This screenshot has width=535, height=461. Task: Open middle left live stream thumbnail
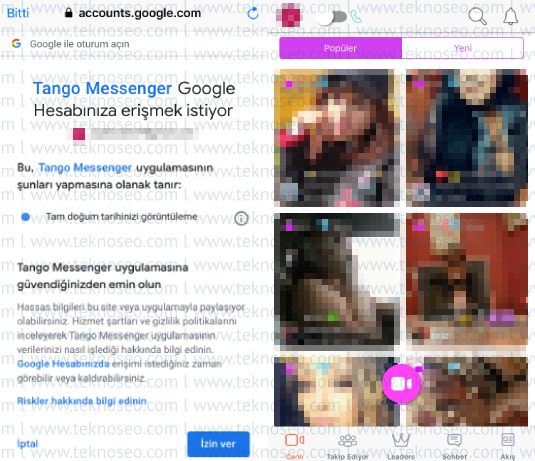[x=337, y=282]
